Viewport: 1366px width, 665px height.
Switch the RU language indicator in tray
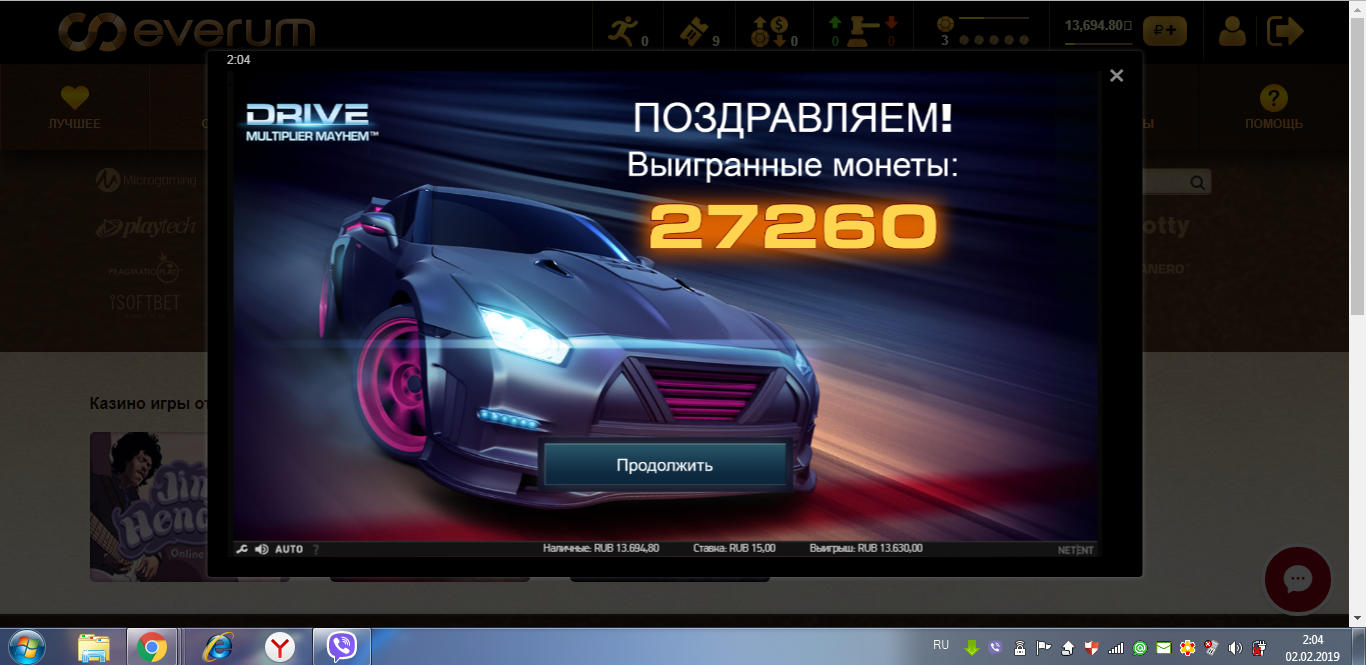941,645
